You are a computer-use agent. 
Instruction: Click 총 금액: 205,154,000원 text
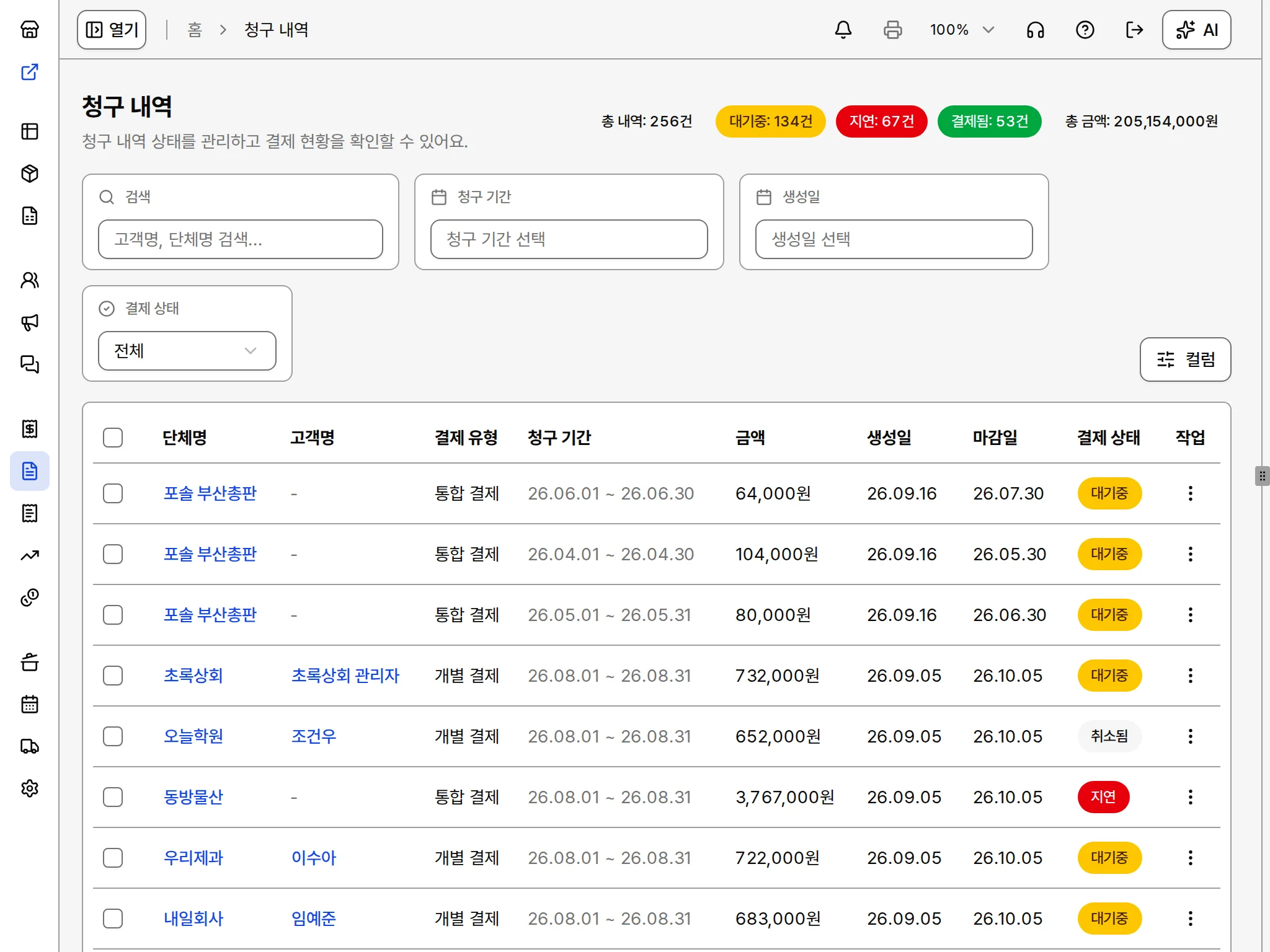click(x=1142, y=121)
